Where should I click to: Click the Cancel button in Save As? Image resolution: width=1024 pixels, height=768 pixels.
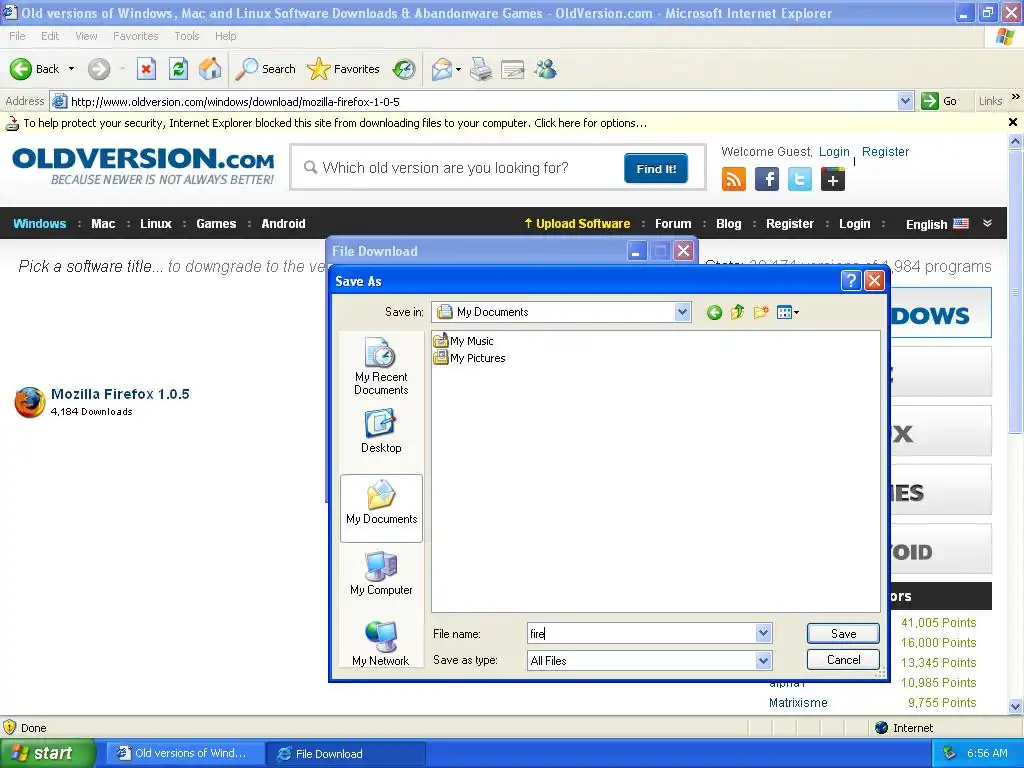tap(843, 660)
